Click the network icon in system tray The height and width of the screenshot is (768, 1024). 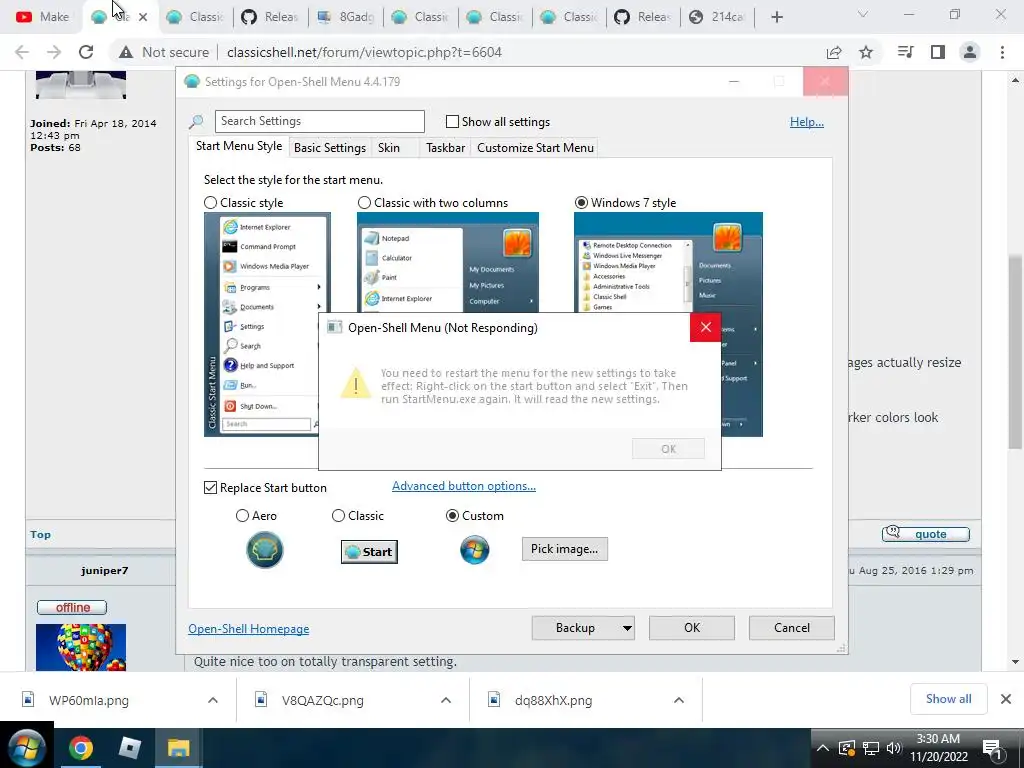pyautogui.click(x=871, y=748)
